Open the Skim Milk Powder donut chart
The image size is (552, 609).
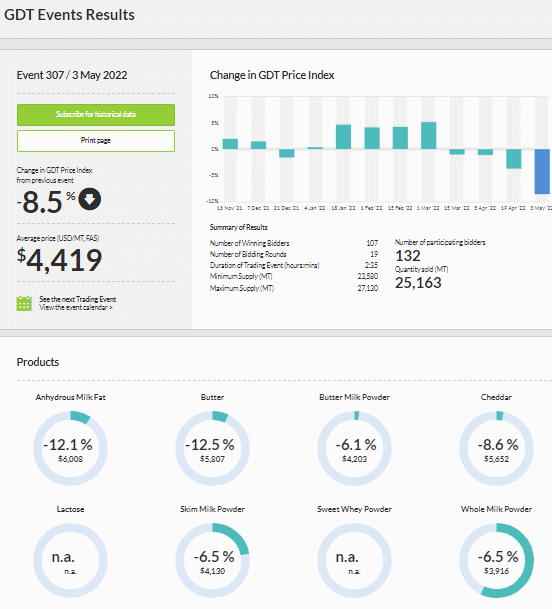point(212,560)
